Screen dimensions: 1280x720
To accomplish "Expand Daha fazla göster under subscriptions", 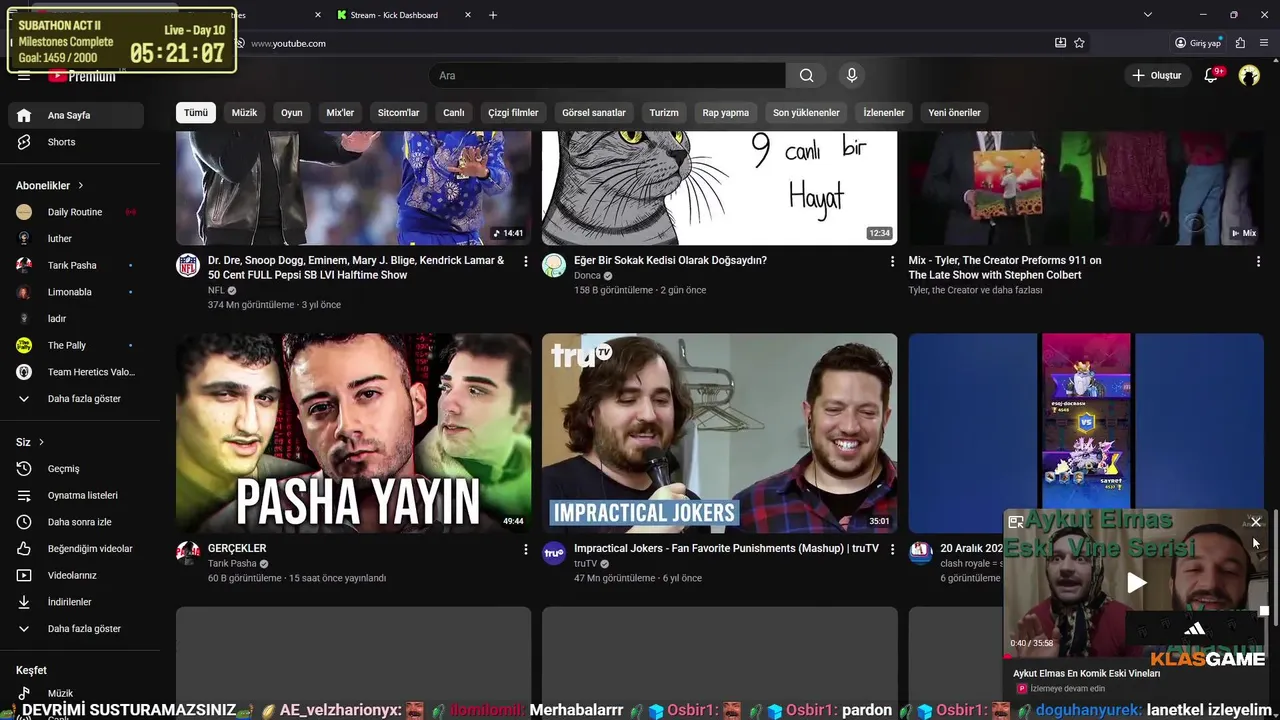I will [x=76, y=399].
